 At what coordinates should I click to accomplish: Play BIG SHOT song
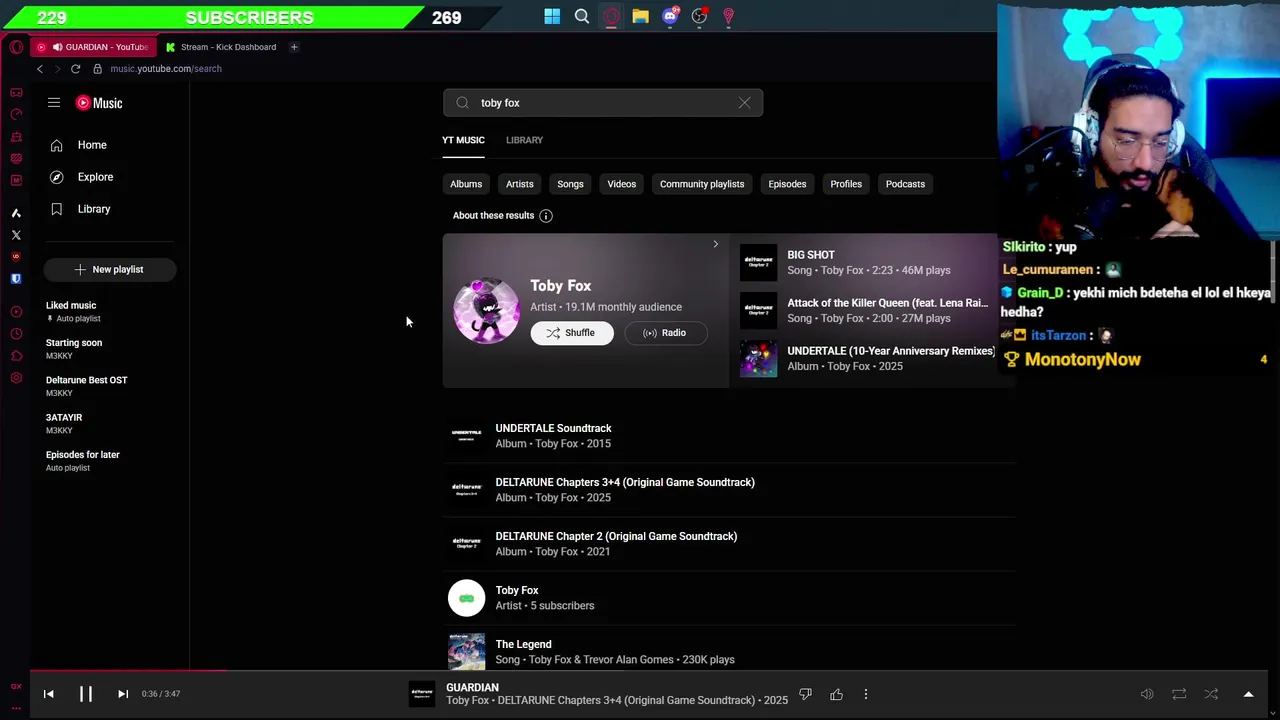click(868, 262)
